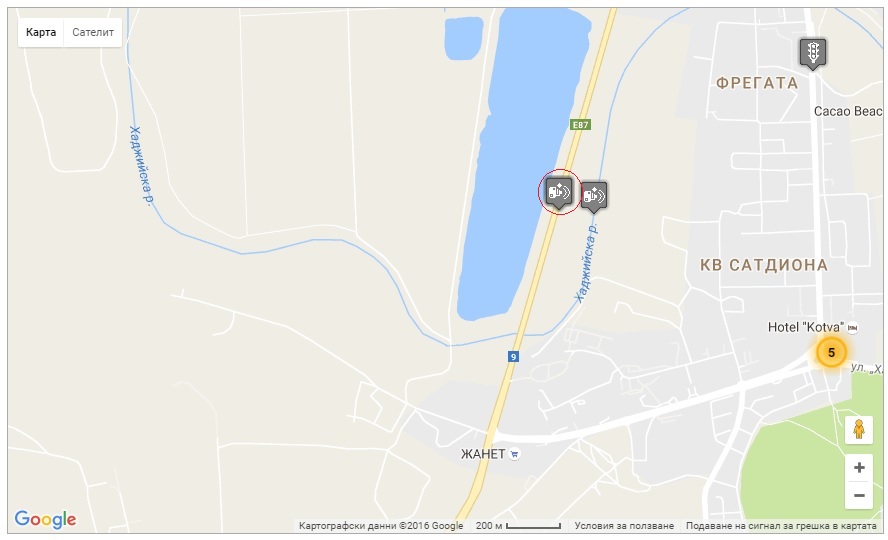
Task: Select the red-circled speed camera marker
Action: 559,192
